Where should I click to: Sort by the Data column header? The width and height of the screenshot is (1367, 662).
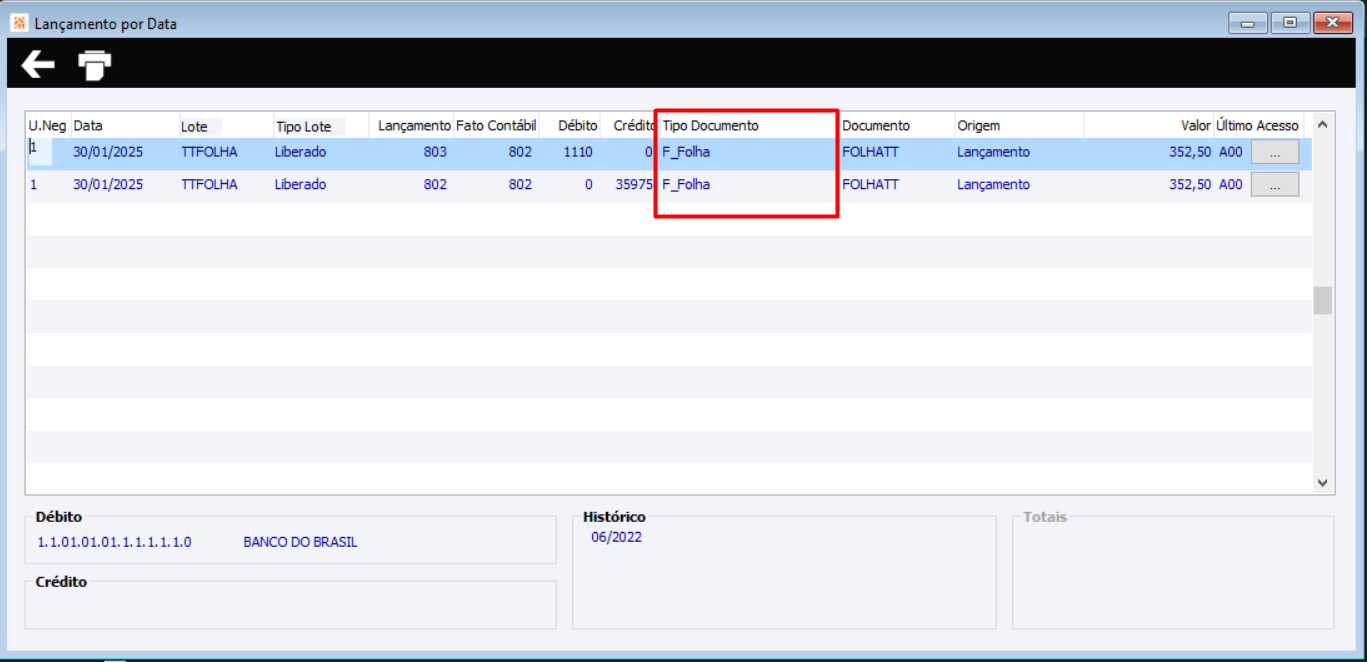(x=88, y=126)
